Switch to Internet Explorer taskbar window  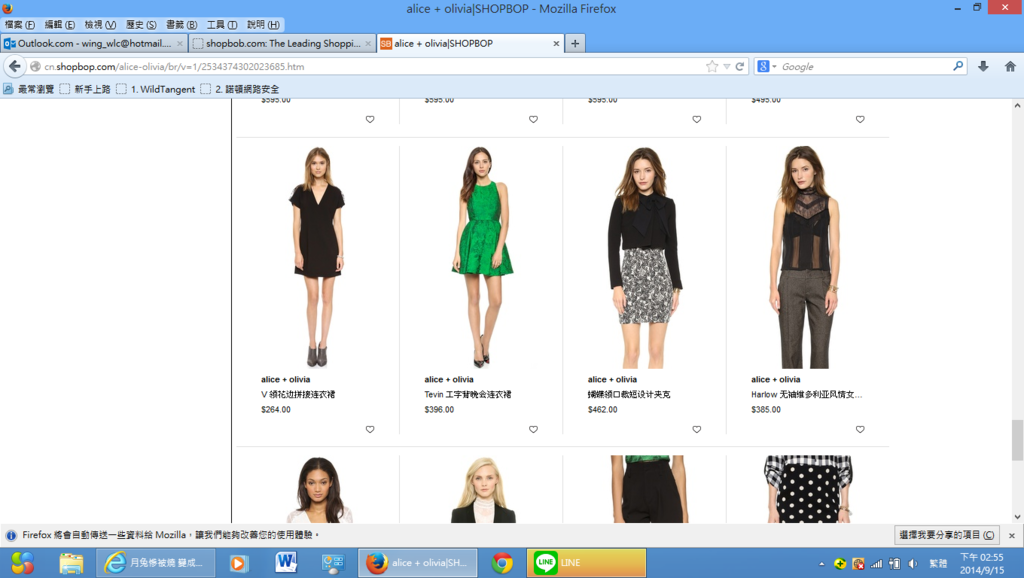click(155, 563)
